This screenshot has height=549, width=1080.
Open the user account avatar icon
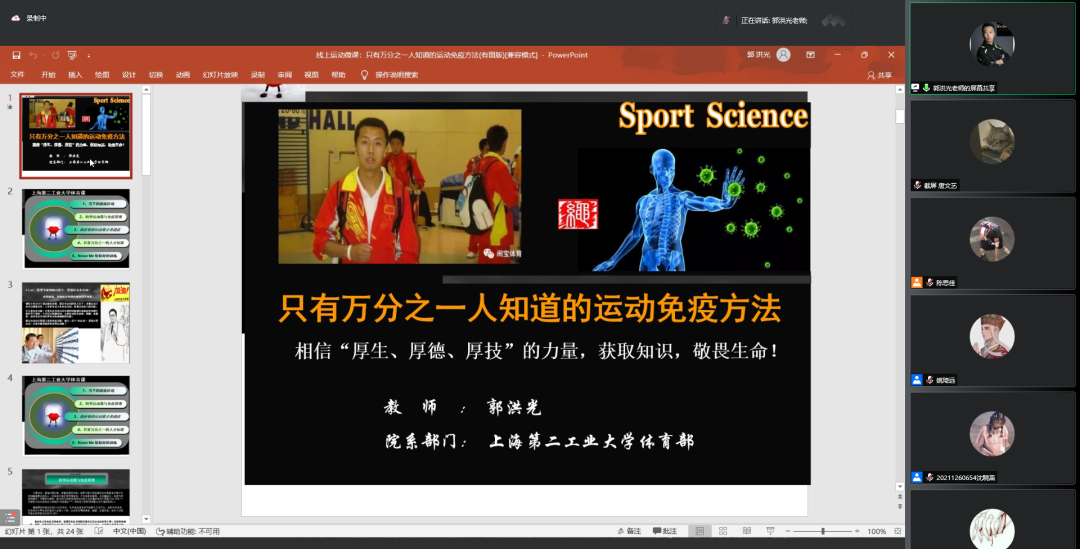tap(783, 55)
